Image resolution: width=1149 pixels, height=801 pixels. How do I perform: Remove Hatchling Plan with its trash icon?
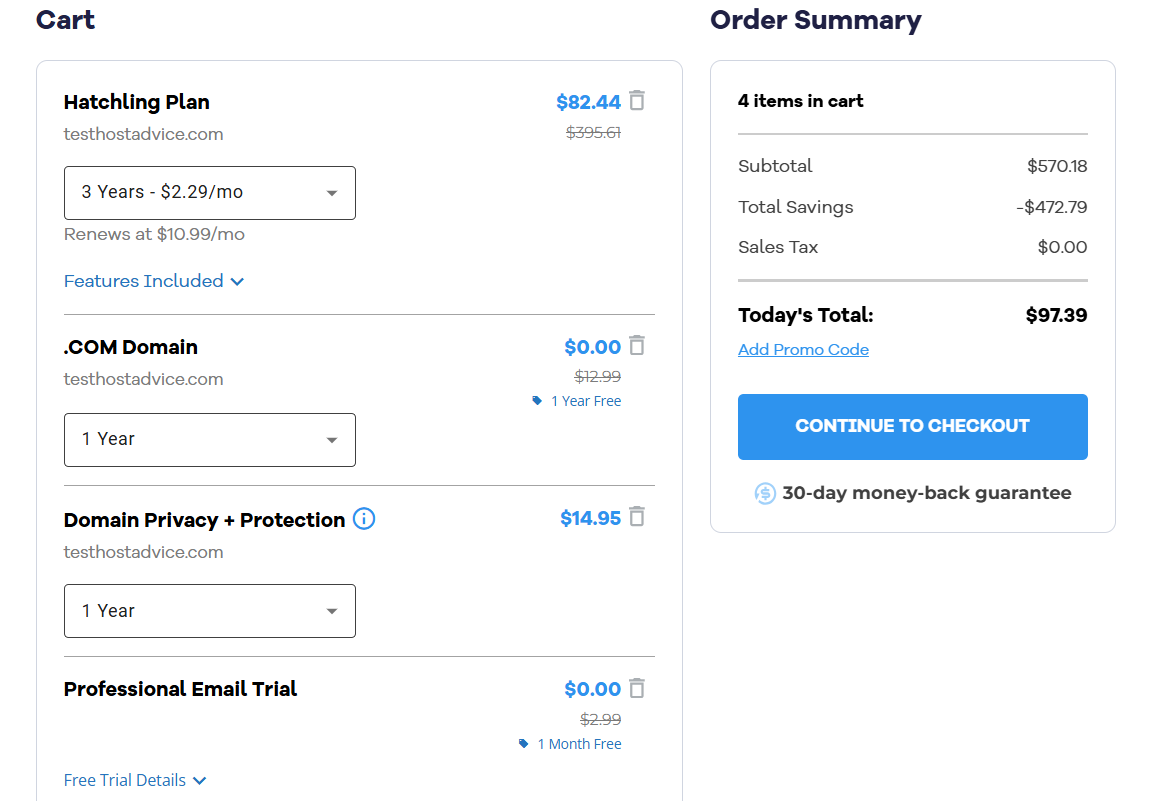[x=638, y=100]
